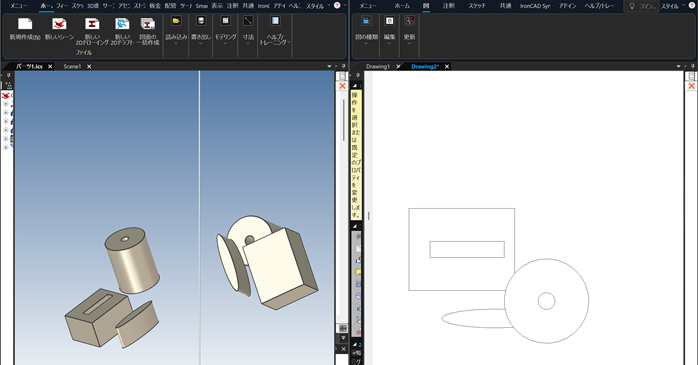Open IronCAD Syn tab in drawing window
The image size is (698, 365).
click(x=535, y=6)
